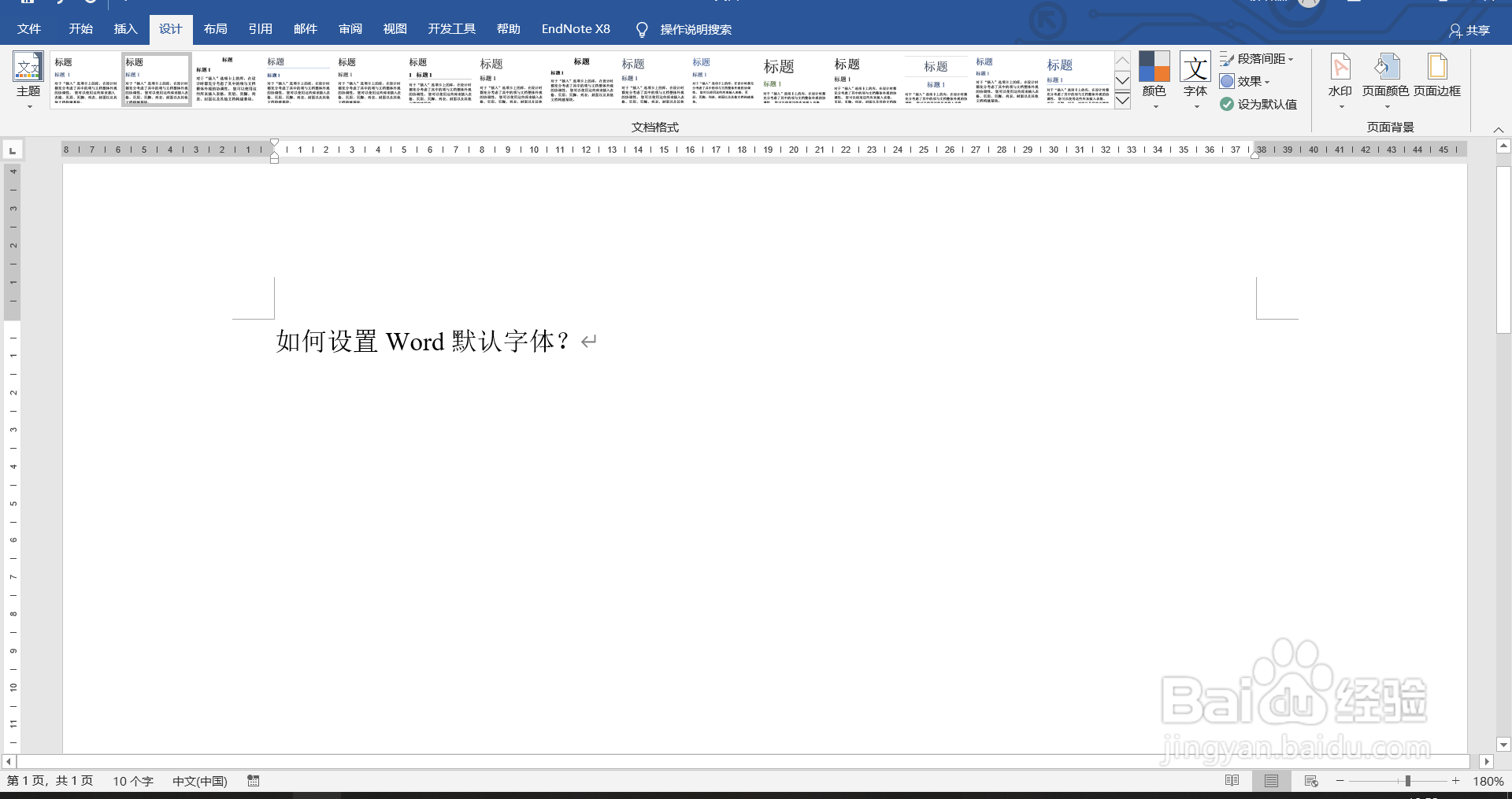Switch to the 开始 (Home) tab
Screen dimensions: 1512x799
point(81,29)
